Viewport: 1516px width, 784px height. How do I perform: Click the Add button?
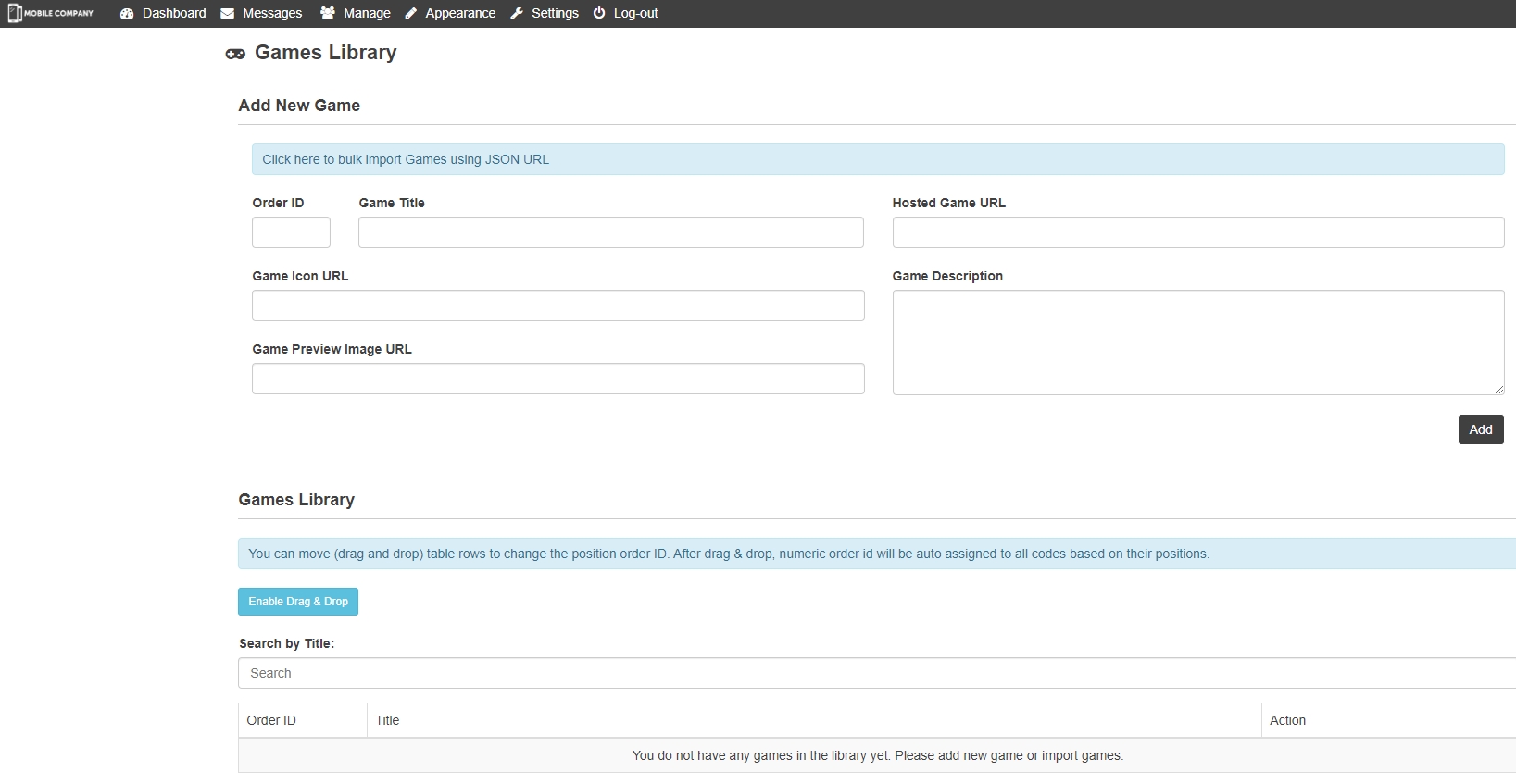1481,429
